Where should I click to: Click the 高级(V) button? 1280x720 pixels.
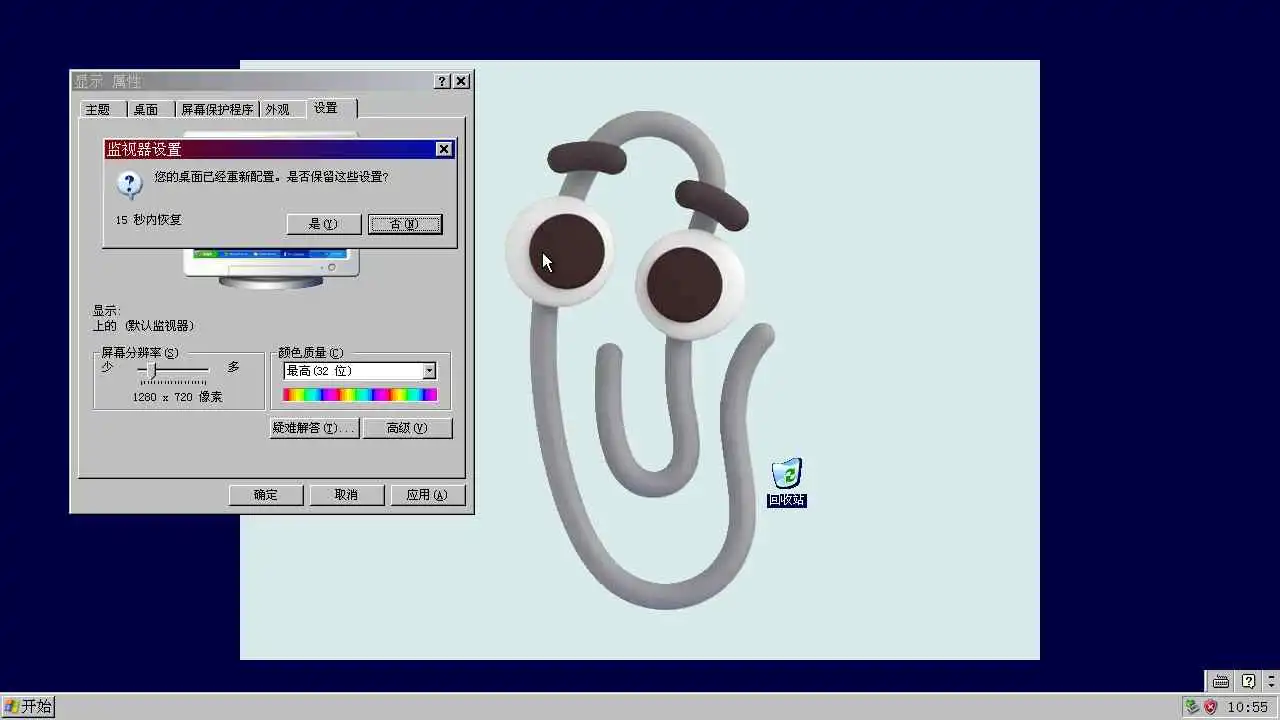click(406, 428)
